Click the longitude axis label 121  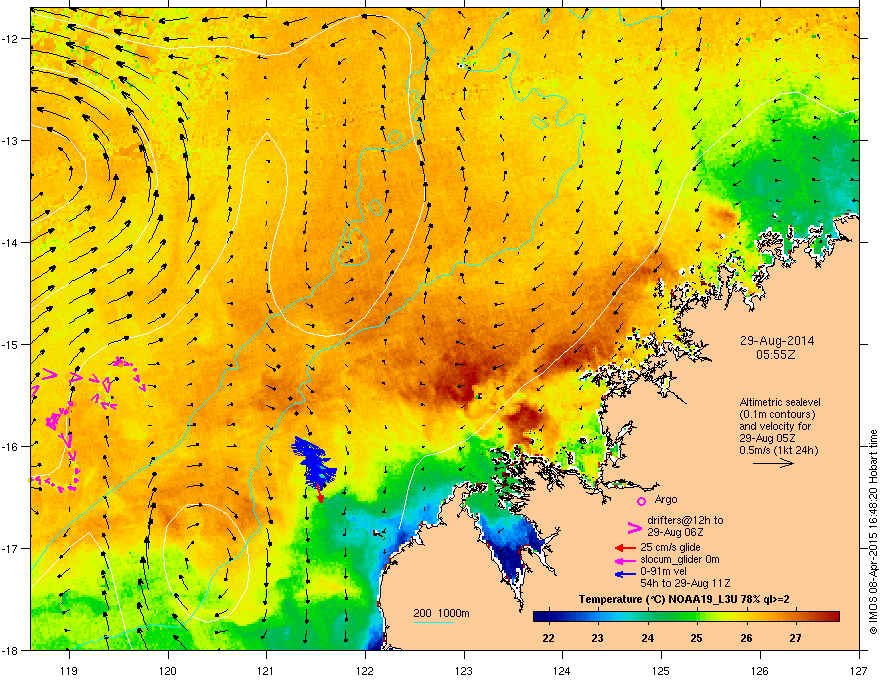tap(266, 670)
